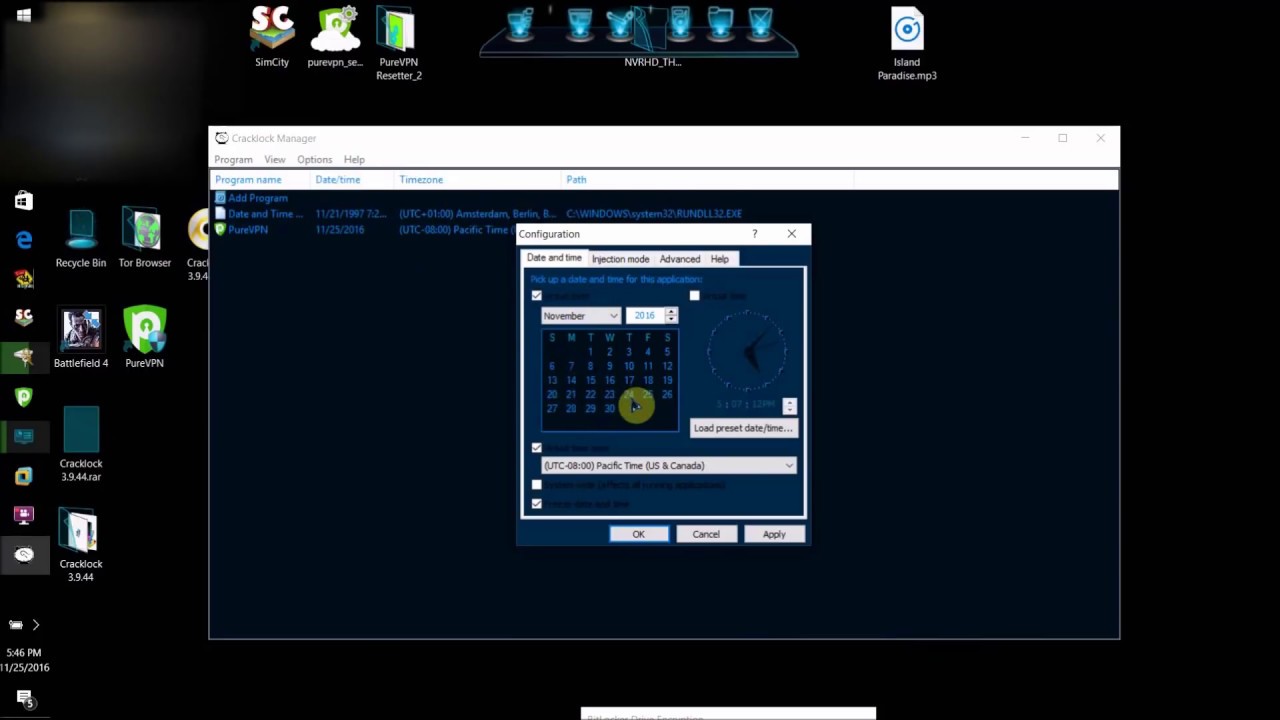Open the Windows Store taskbar icon

coord(24,201)
